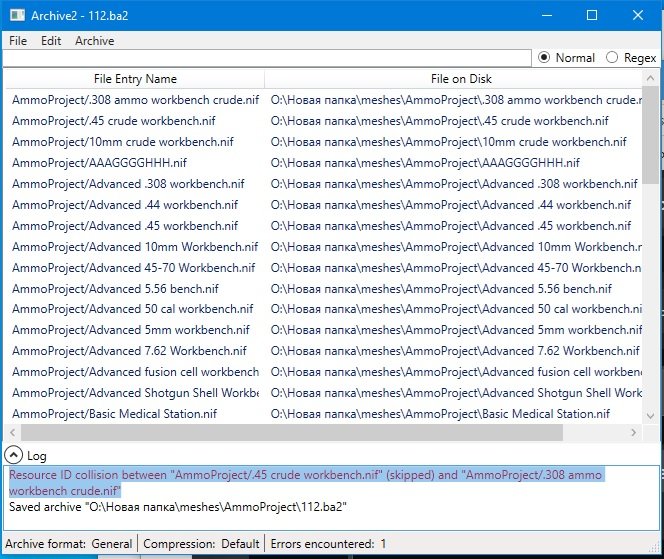Screen dimensions: 664x559
Task: Open the Edit menu
Action: pos(51,41)
